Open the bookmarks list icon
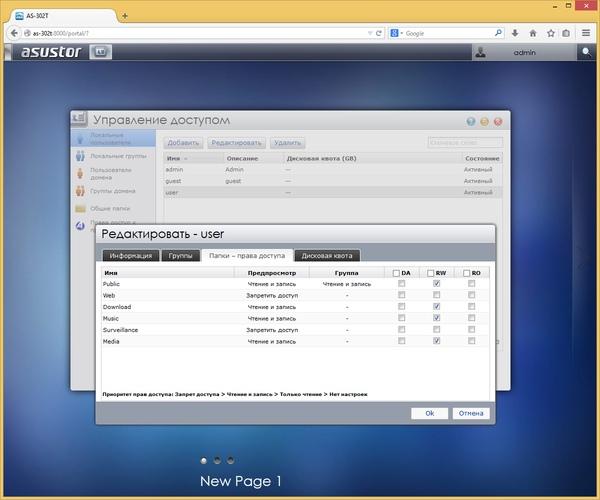Image resolution: width=600 pixels, height=500 pixels. point(566,33)
